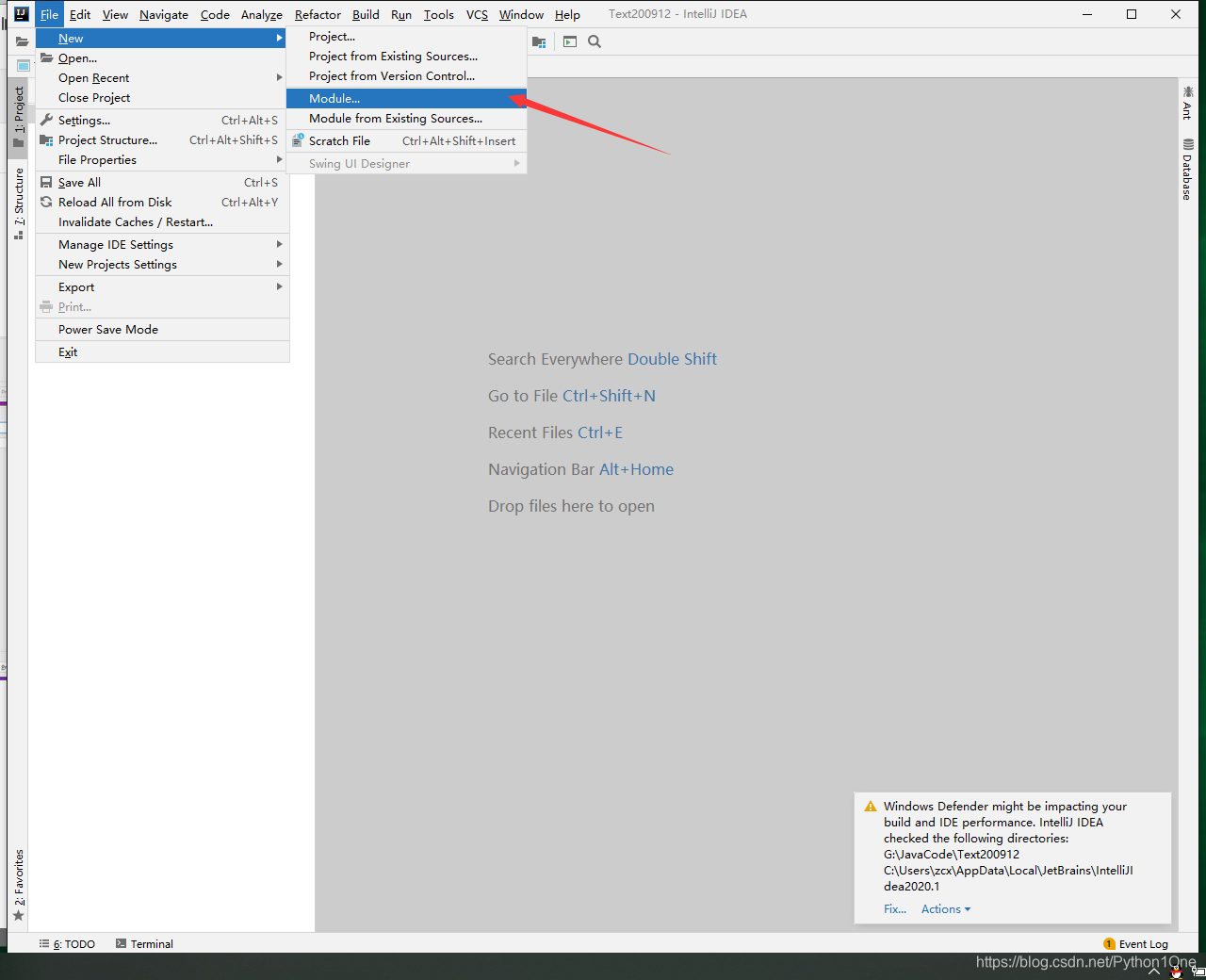This screenshot has height=980, width=1206.
Task: Open the Code menu
Action: (215, 14)
